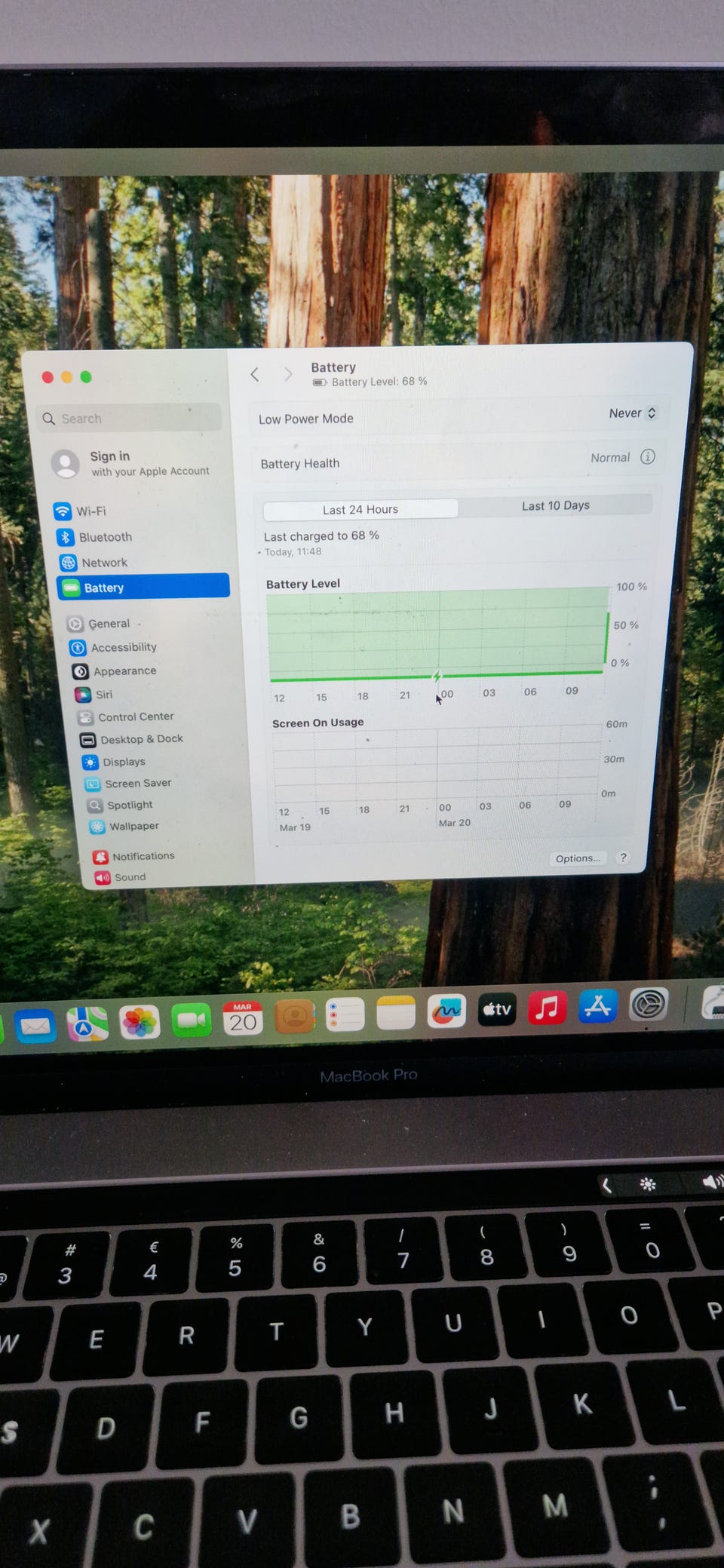Open Photos from the Dock
The width and height of the screenshot is (724, 1568).
[x=140, y=1022]
